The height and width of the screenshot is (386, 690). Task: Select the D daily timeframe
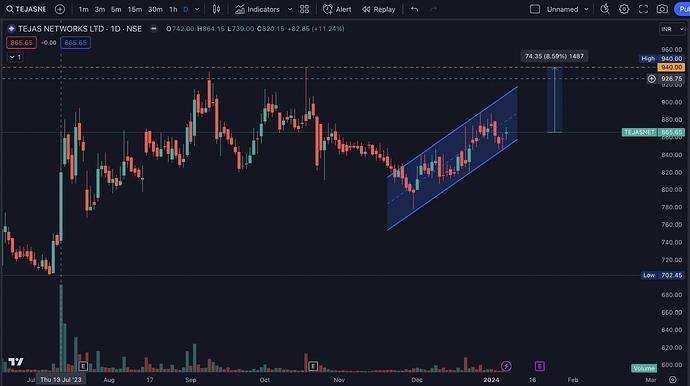pyautogui.click(x=186, y=9)
